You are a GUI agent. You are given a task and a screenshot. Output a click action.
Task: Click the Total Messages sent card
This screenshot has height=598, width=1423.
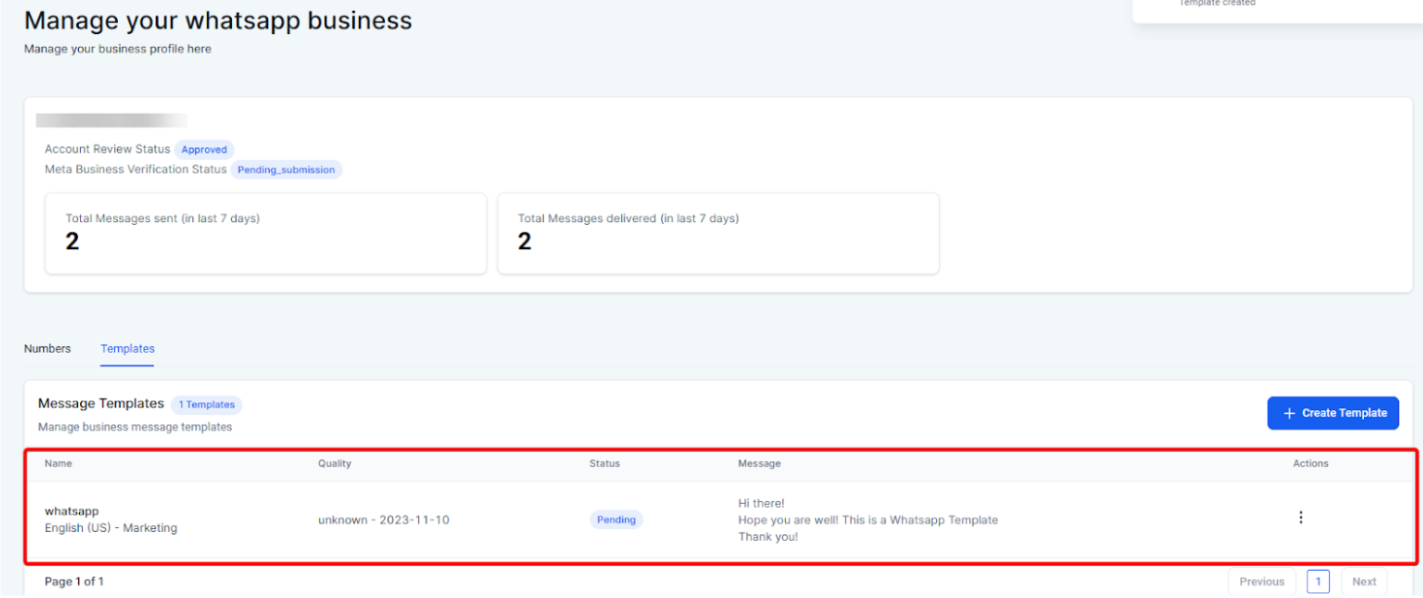266,233
